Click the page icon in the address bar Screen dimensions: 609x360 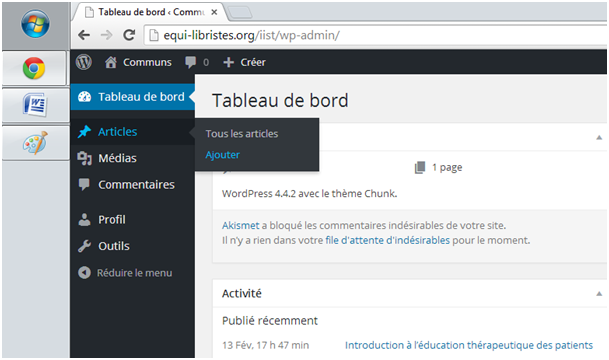154,35
